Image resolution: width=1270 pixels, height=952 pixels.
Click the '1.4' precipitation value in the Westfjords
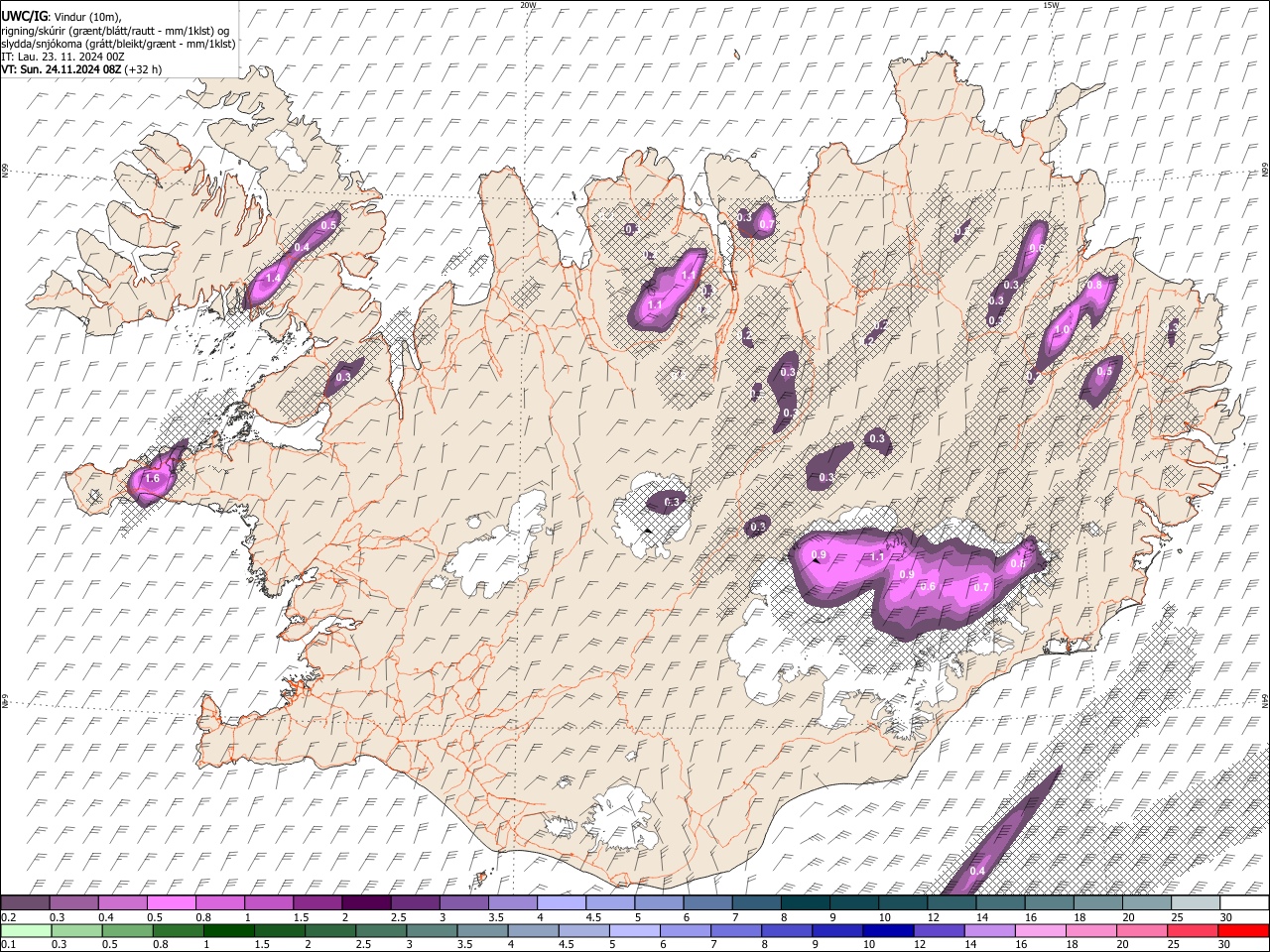tap(275, 278)
